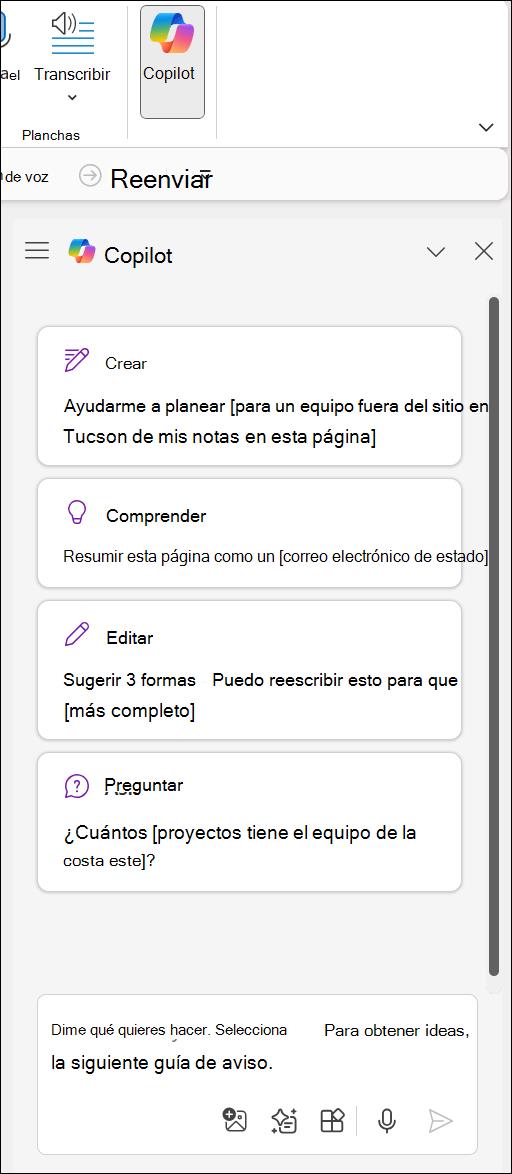The height and width of the screenshot is (1174, 512).
Task: Select the Comprender prompt card
Action: [x=249, y=533]
